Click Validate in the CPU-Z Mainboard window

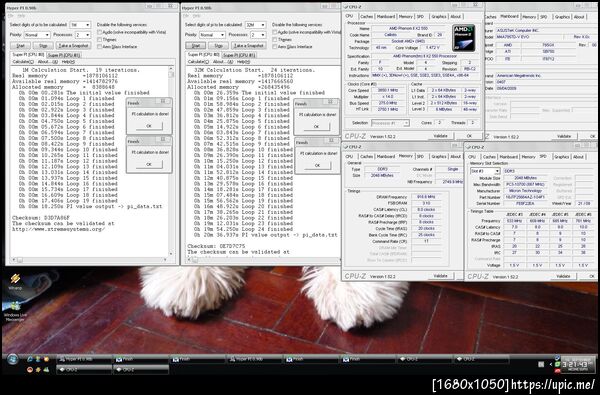(x=564, y=136)
